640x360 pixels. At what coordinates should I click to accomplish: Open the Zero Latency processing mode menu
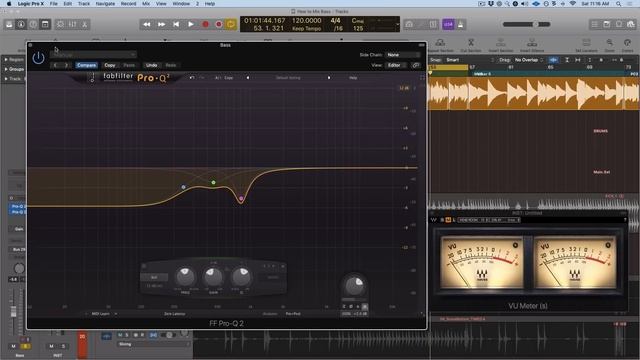click(175, 314)
